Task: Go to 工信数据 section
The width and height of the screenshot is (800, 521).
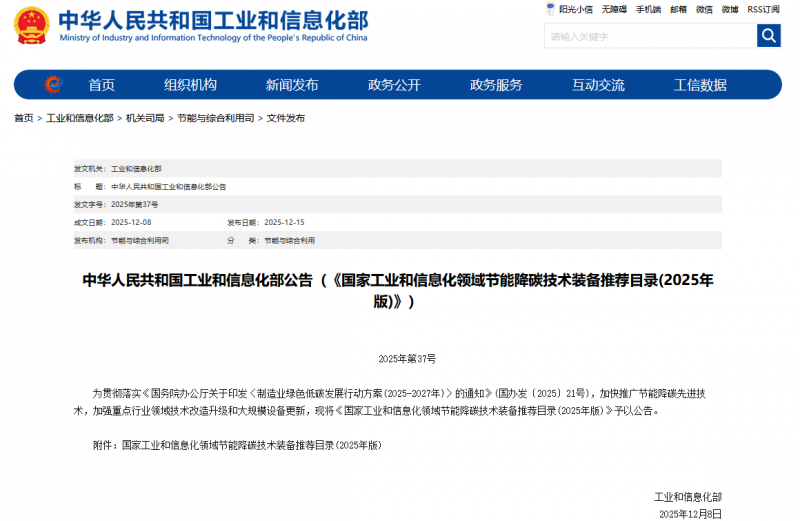Action: [x=700, y=85]
